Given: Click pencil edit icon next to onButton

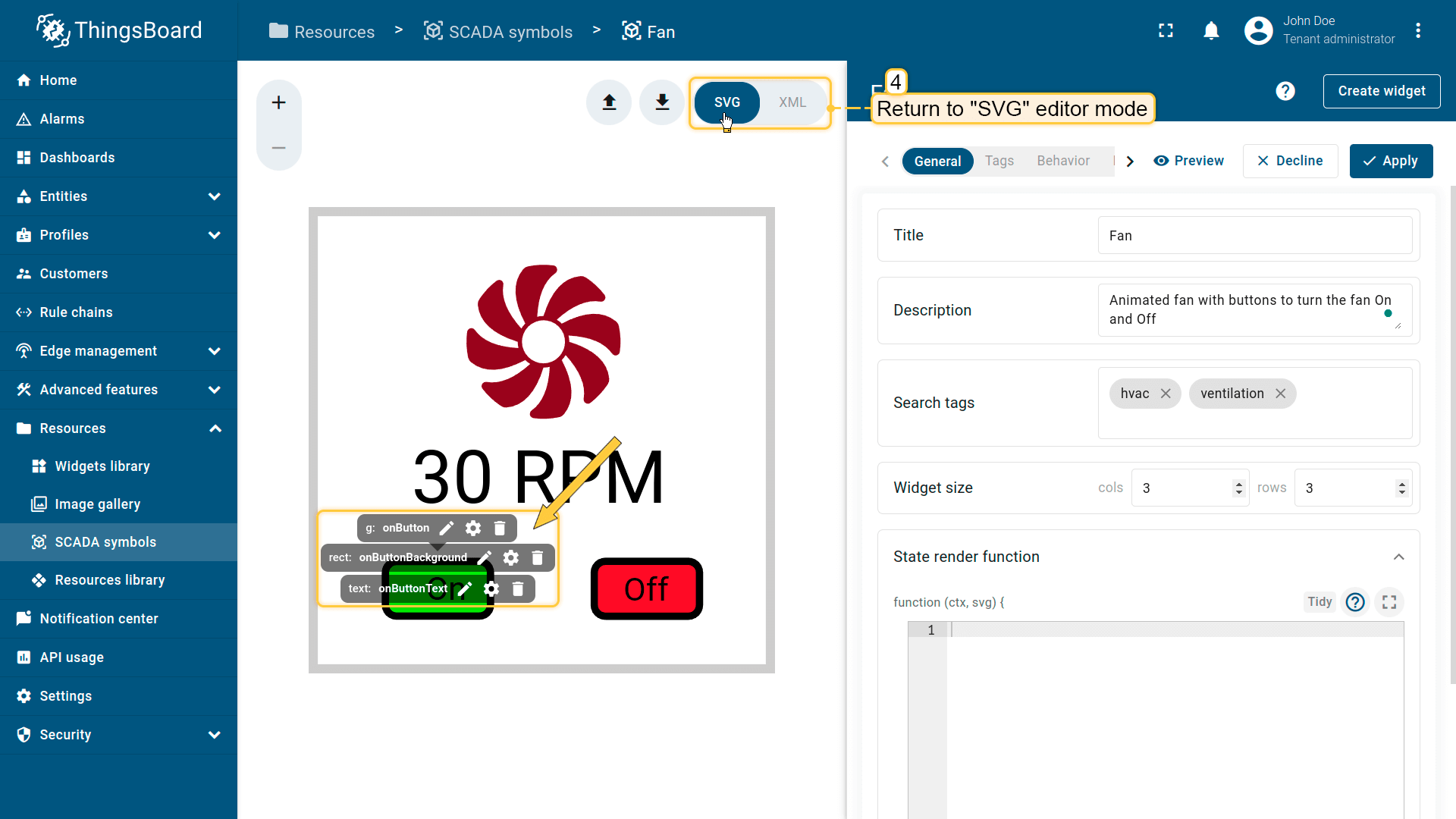Looking at the screenshot, I should pos(447,528).
